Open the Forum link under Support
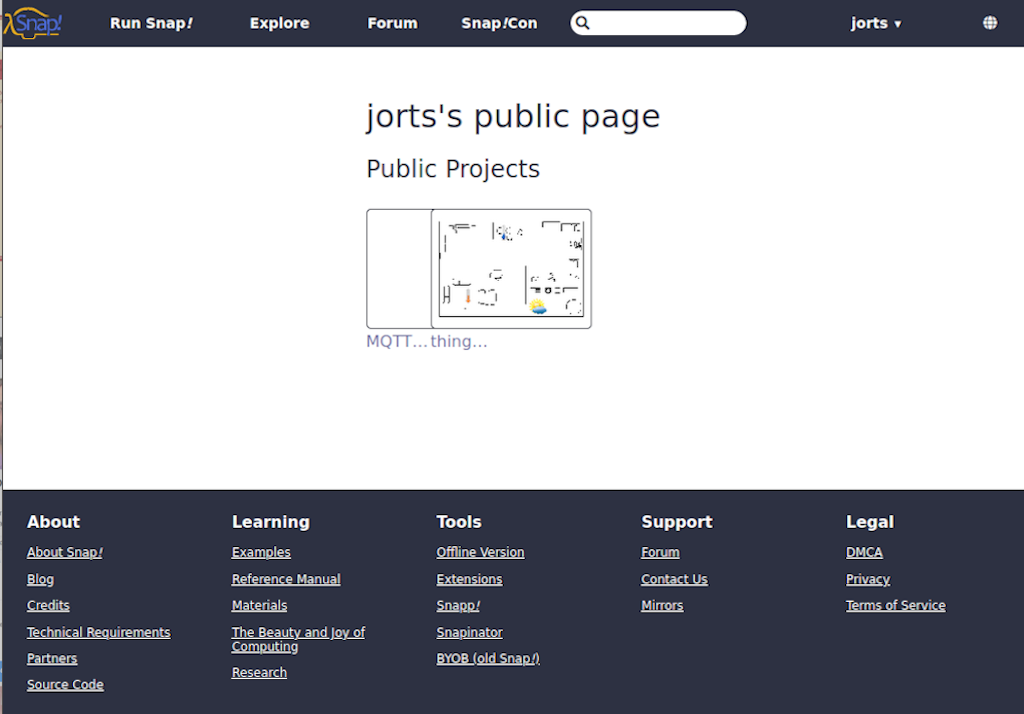 [x=660, y=553]
